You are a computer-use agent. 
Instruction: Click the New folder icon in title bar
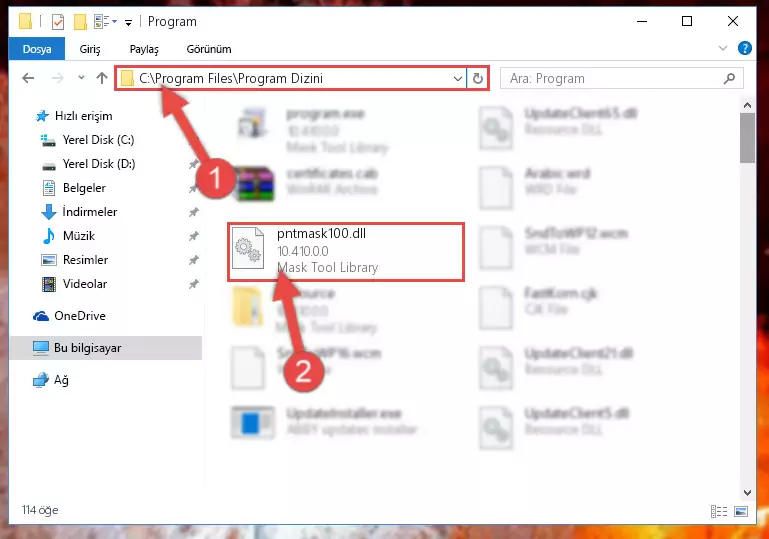(80, 22)
